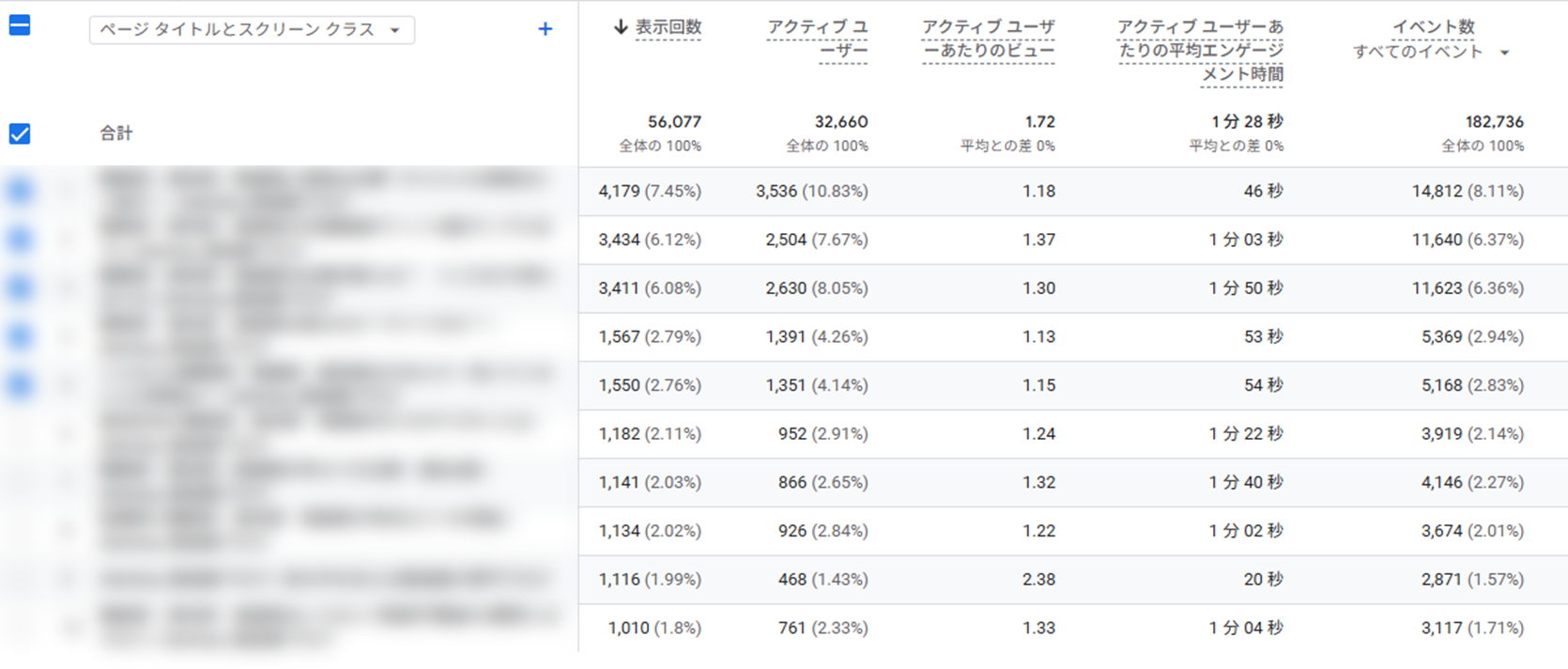Open the ページ タイトルとスクリーン クラス dropdown
This screenshot has height=669, width=1568.
[252, 30]
